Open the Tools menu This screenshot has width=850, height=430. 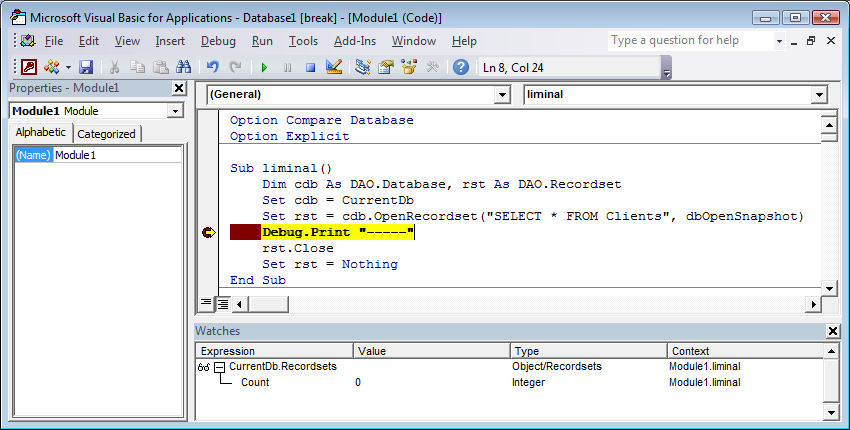[x=303, y=41]
